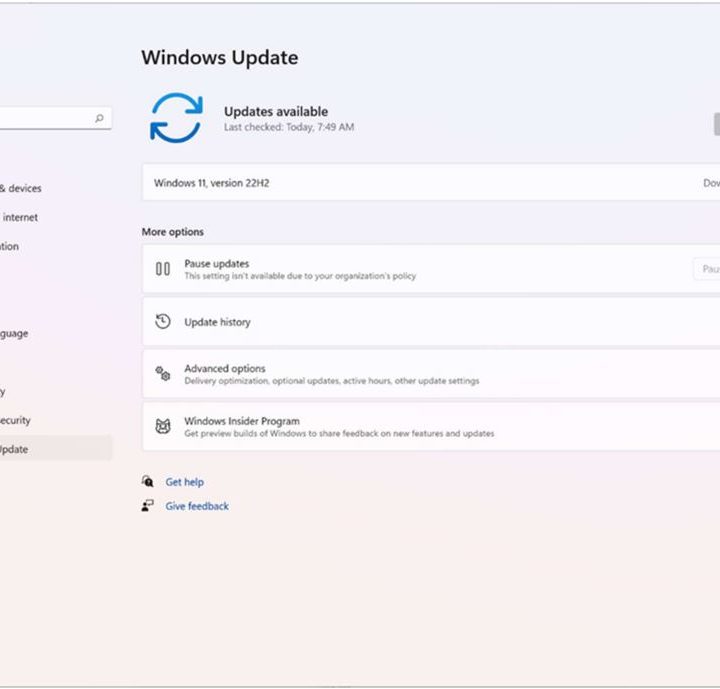The width and height of the screenshot is (720, 689).
Task: Click 'Last checked: Today, 7:49 AM' text
Action: (x=289, y=127)
